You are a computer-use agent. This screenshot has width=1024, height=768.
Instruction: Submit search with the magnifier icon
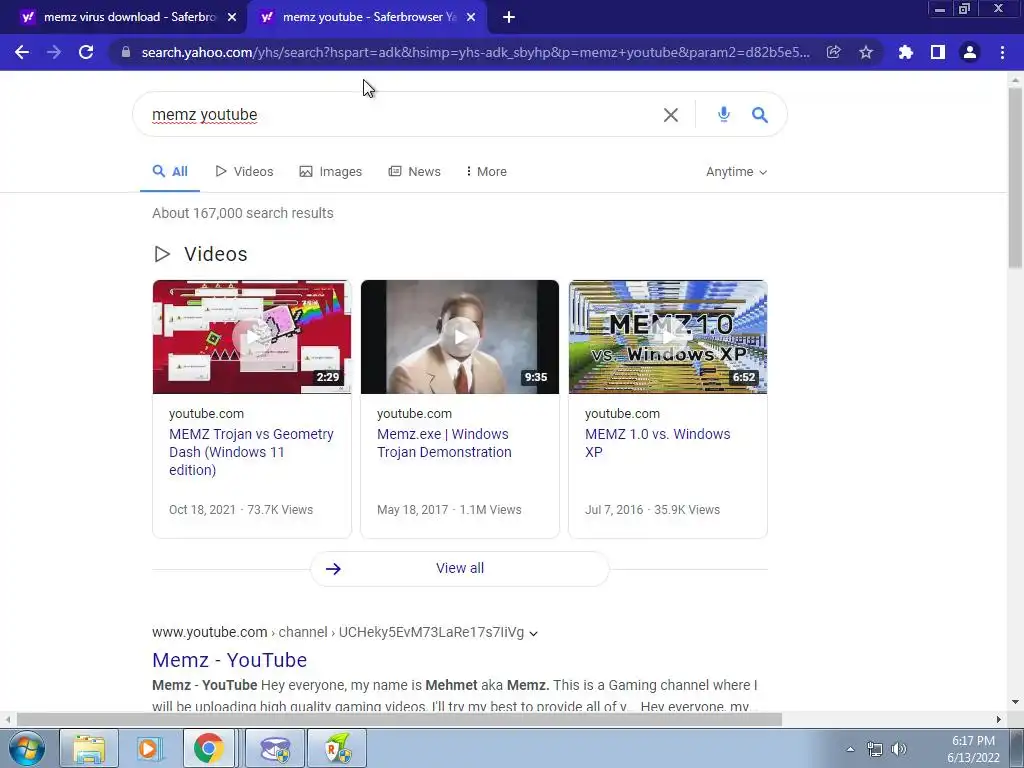(760, 115)
